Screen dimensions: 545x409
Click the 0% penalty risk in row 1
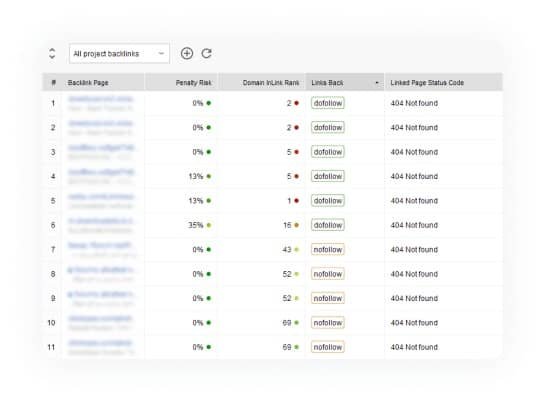(198, 103)
